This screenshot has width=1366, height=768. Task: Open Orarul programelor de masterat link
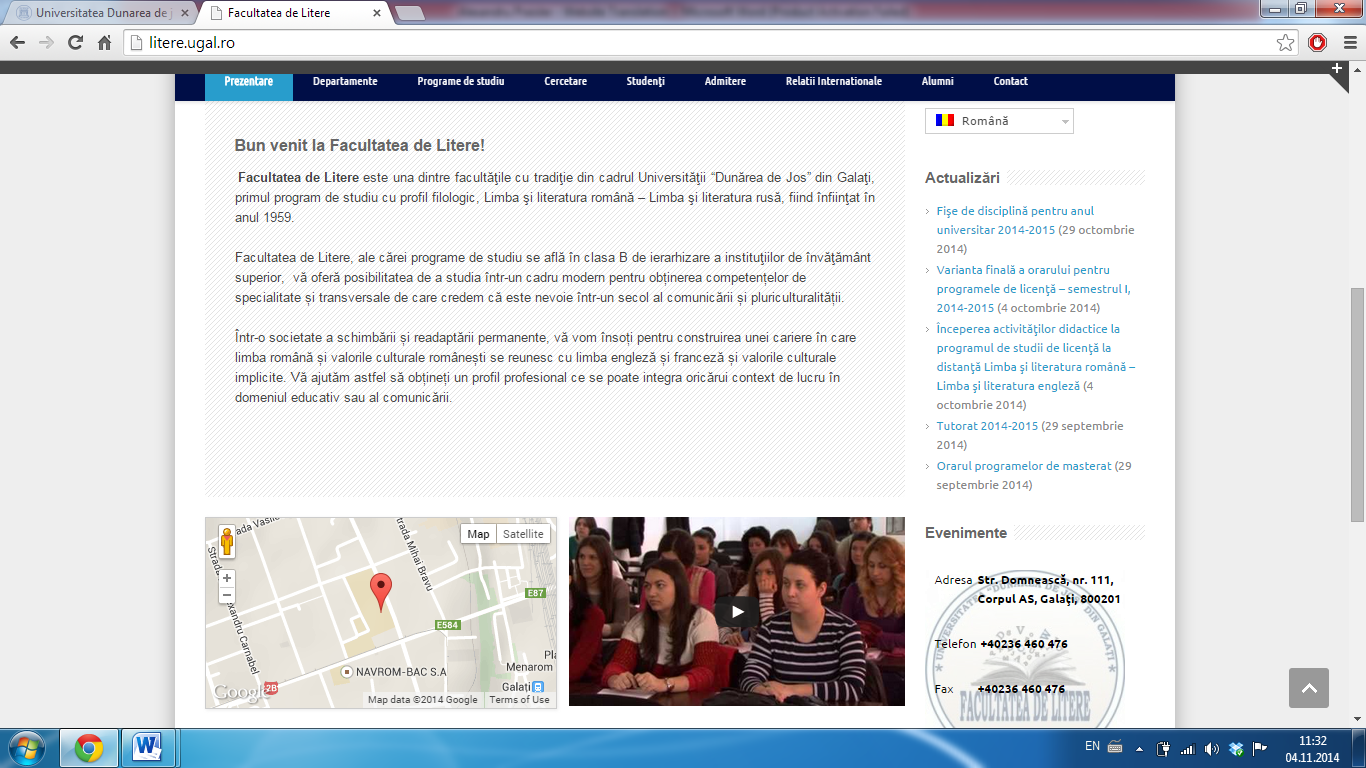click(x=1024, y=466)
